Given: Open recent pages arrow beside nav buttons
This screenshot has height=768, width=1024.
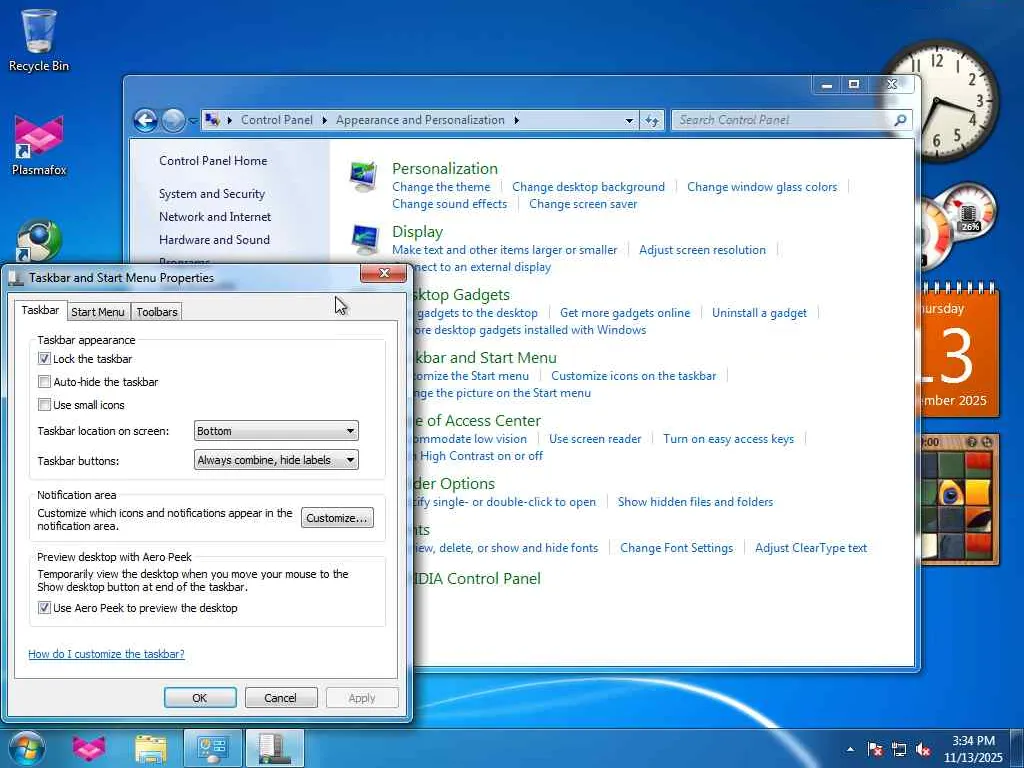Looking at the screenshot, I should coord(192,120).
